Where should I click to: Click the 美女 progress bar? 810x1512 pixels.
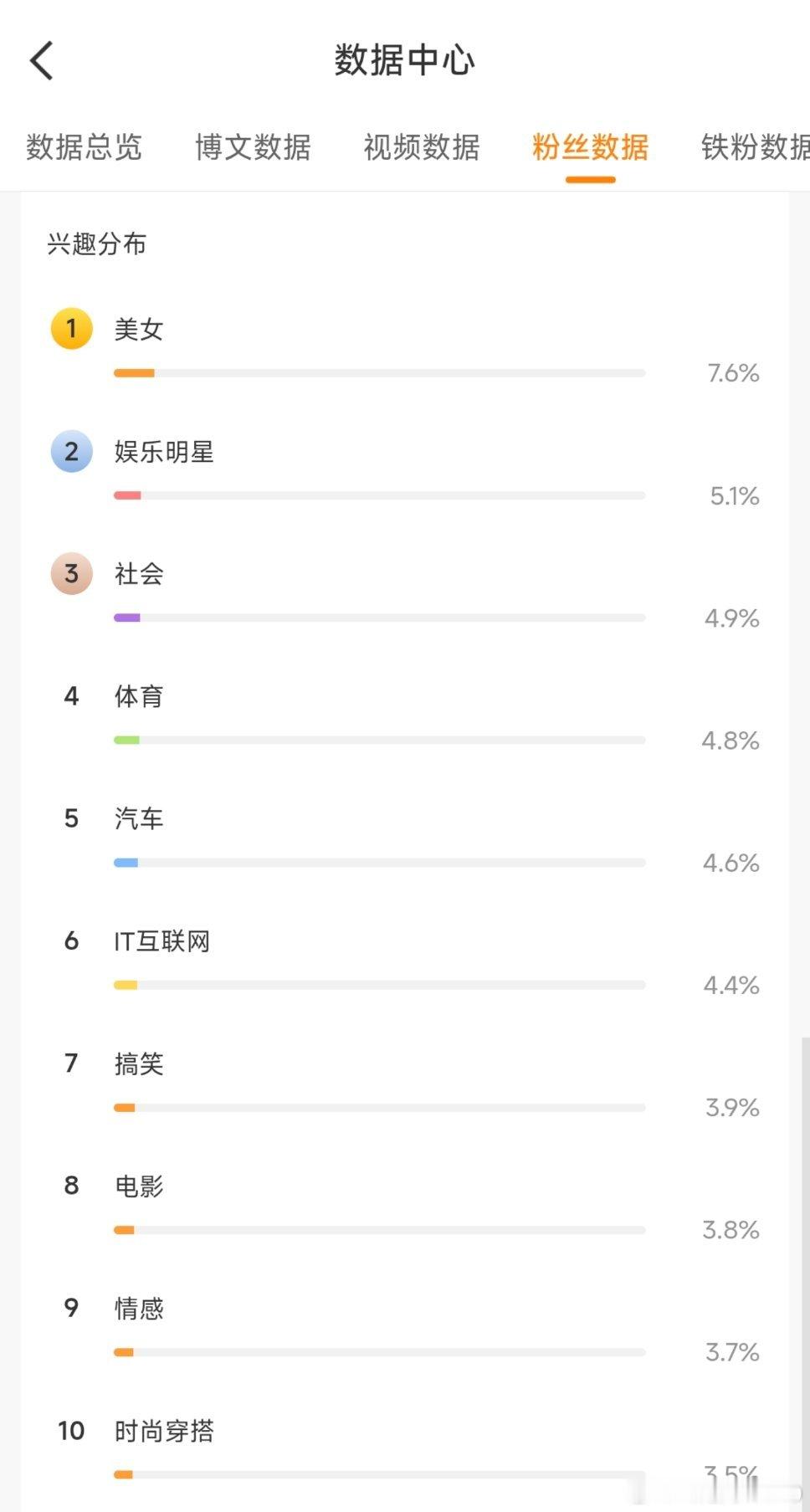379,373
